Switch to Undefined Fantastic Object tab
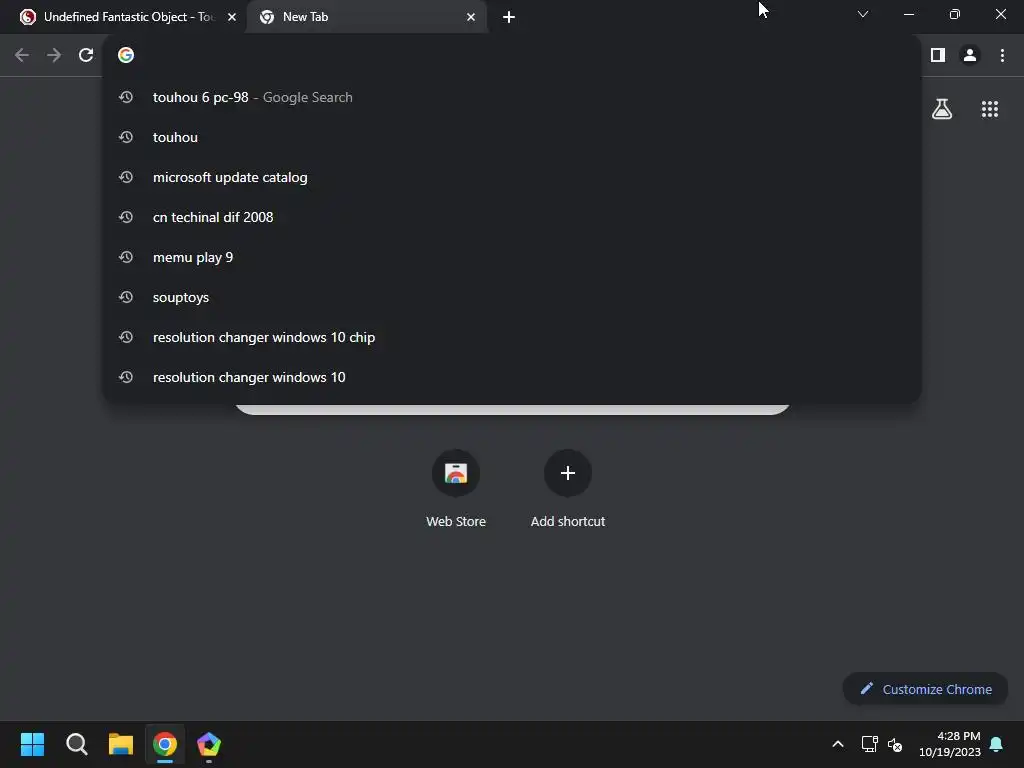 [129, 17]
